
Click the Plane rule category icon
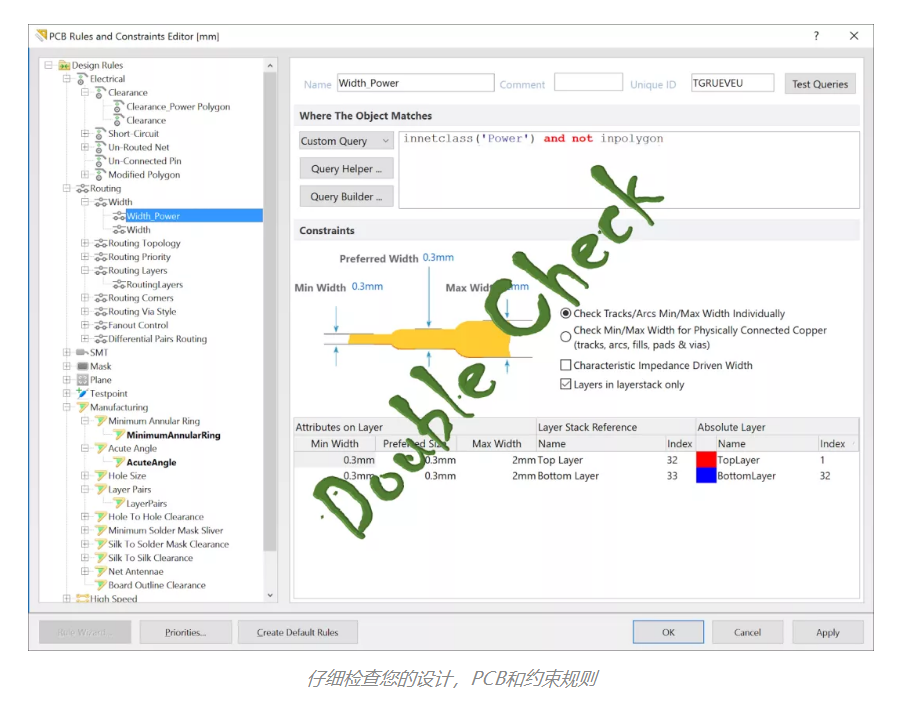point(82,380)
